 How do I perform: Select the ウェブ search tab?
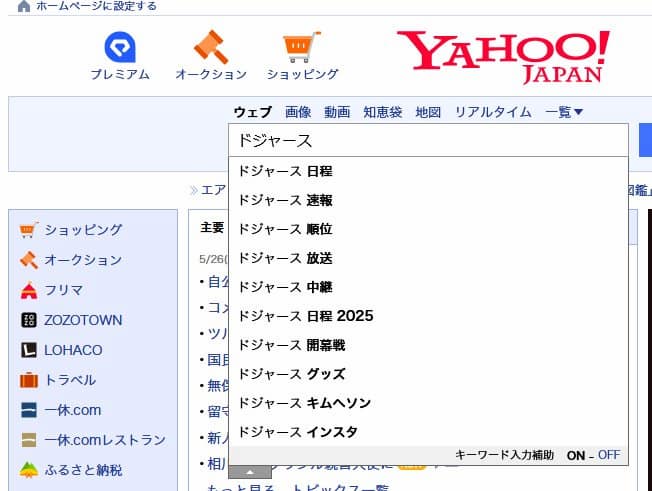[252, 112]
